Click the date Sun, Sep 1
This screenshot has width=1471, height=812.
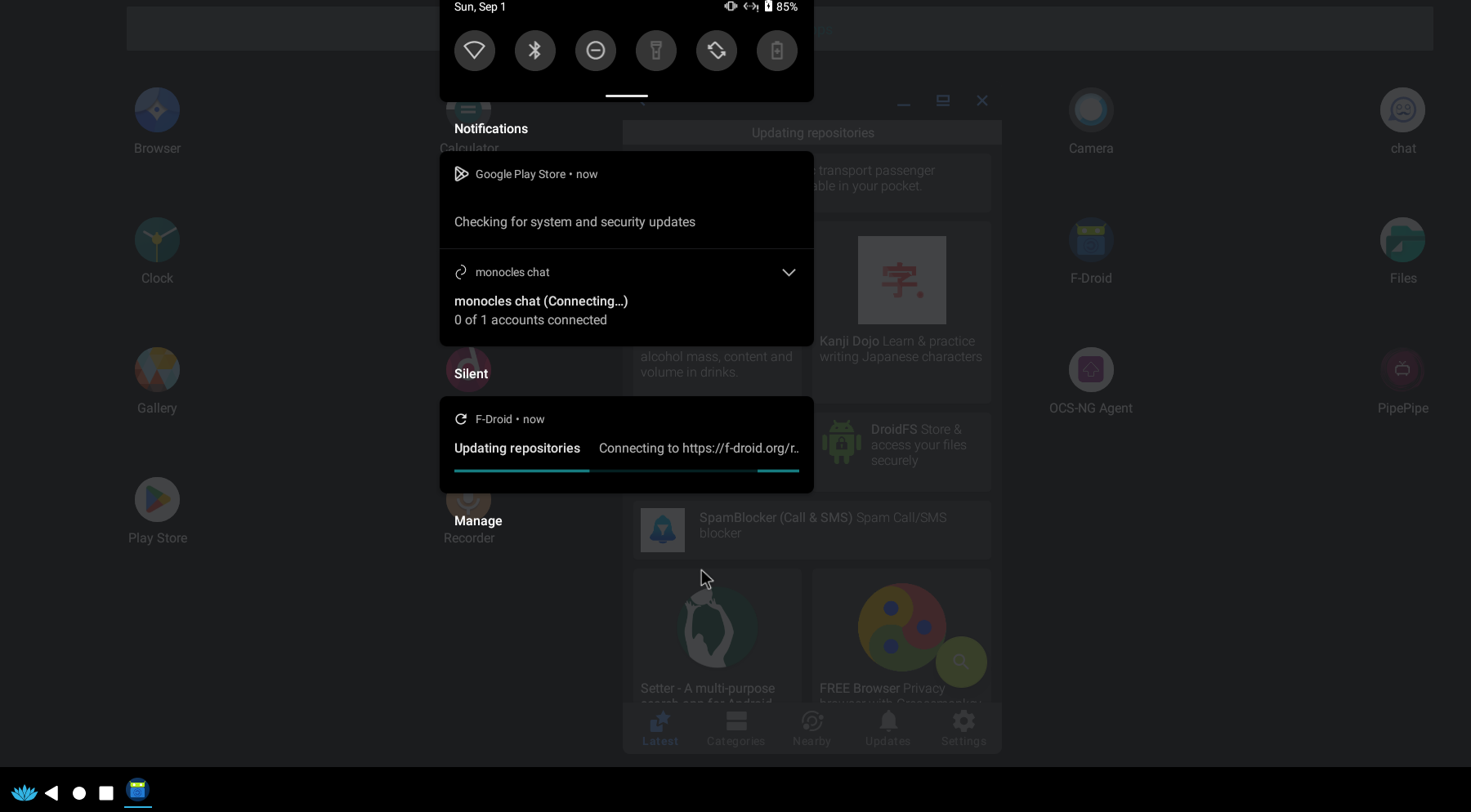tap(481, 7)
